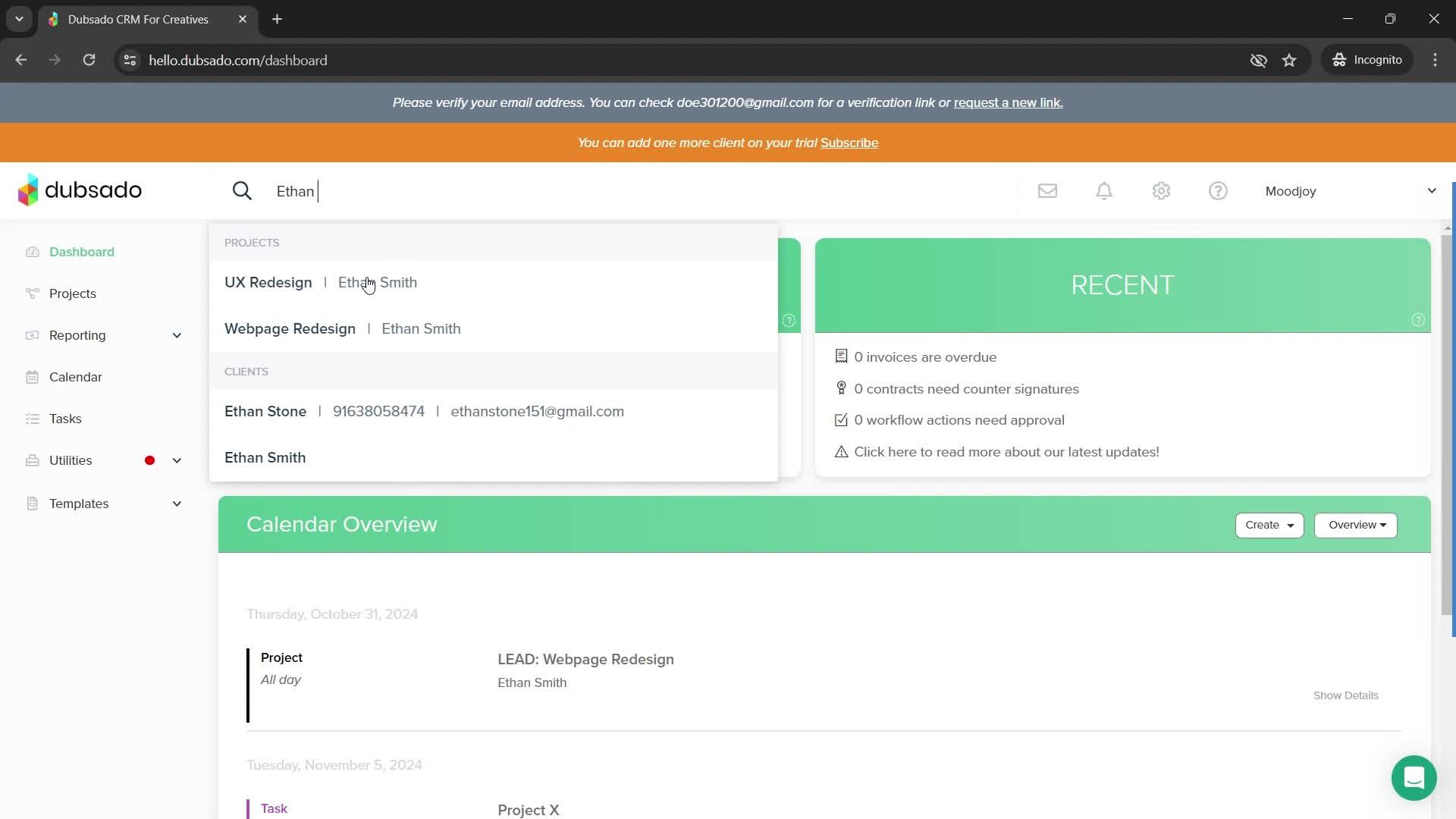Image resolution: width=1456 pixels, height=819 pixels.
Task: Open Reporting in sidebar
Action: pyautogui.click(x=77, y=335)
